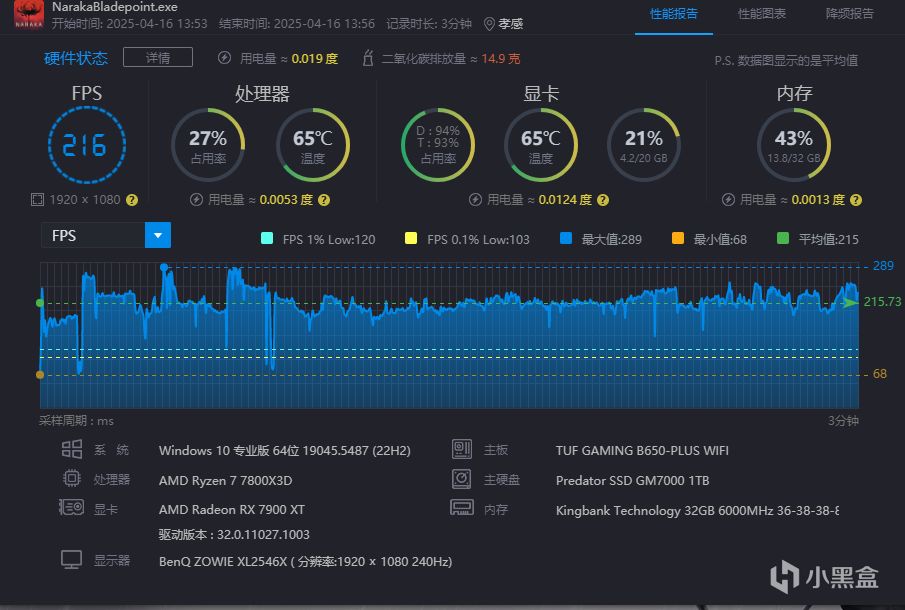The width and height of the screenshot is (905, 610).
Task: Click the 记录时长: 3分钟 text
Action: pos(429,24)
